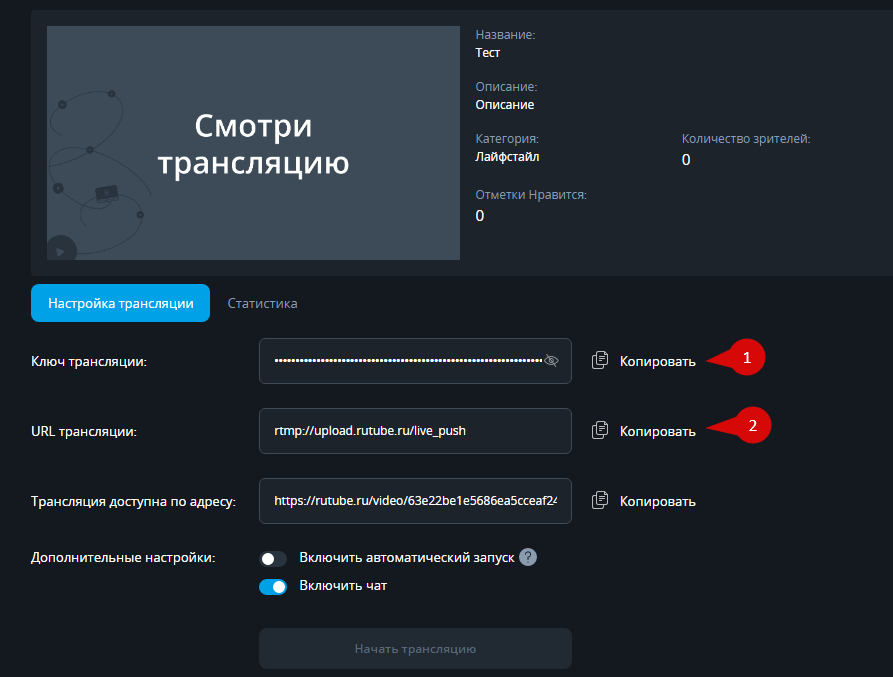Enable the automatic start toggle

coord(273,558)
